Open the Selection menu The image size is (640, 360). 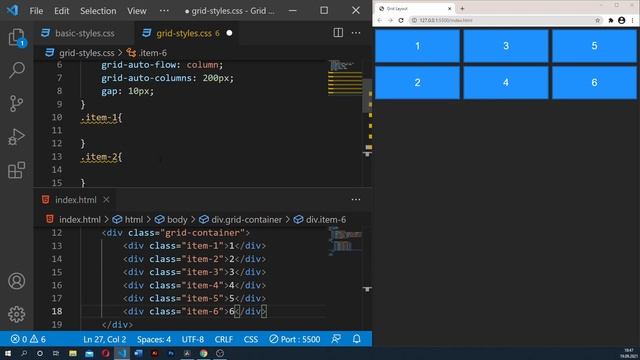[98, 11]
